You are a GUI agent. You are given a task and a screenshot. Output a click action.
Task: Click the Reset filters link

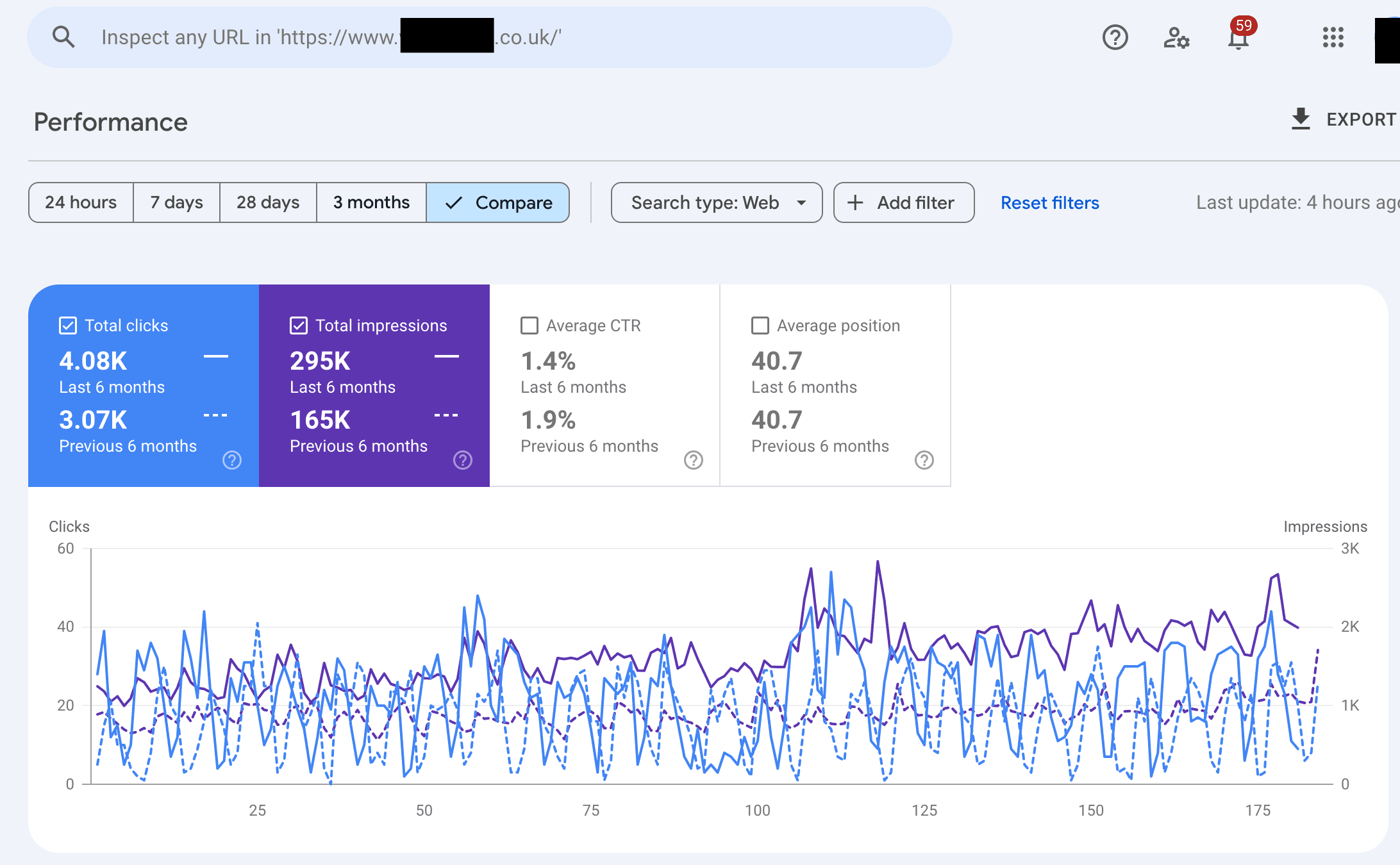1049,202
